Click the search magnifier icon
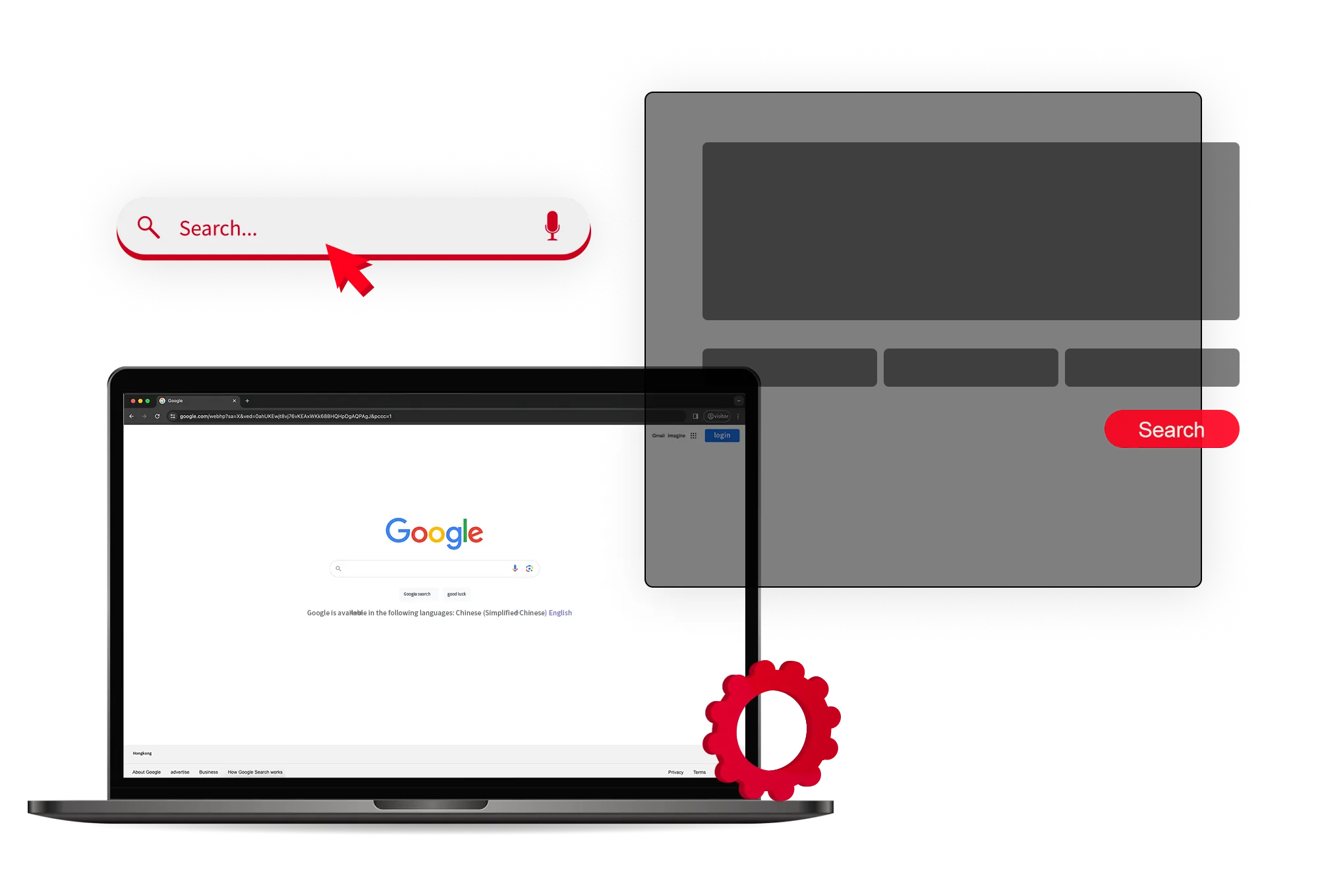1318x896 pixels. (x=148, y=226)
